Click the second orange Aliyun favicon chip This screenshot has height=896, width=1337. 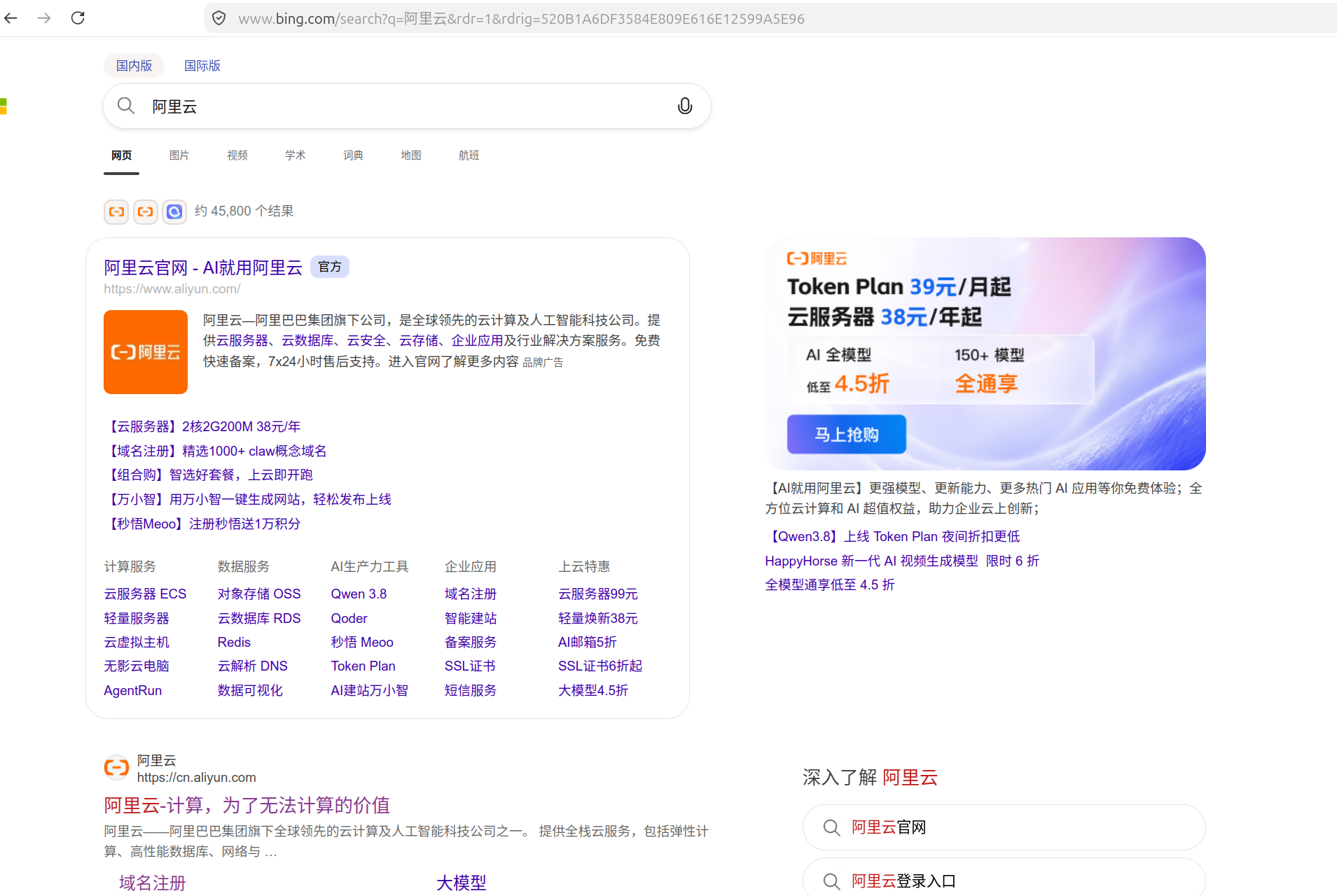[x=146, y=211]
